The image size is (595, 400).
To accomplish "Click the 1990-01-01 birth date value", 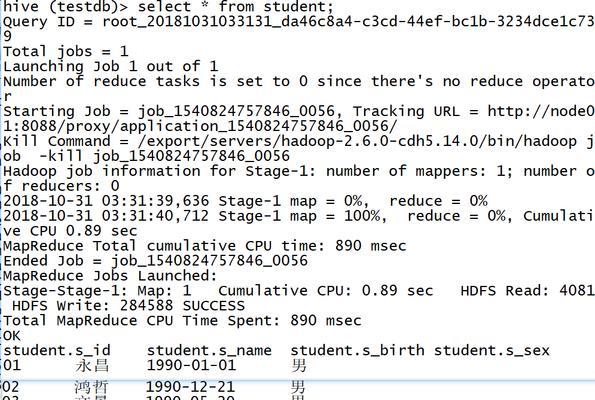I will click(x=191, y=365).
